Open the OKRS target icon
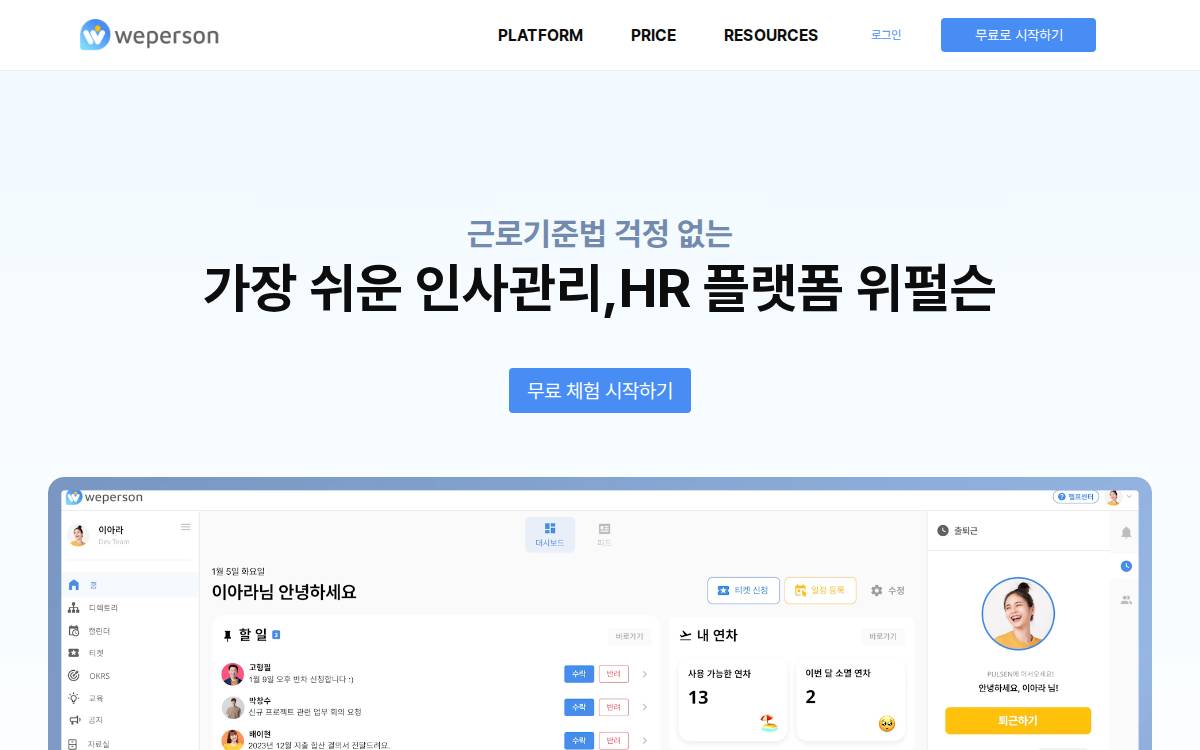Image resolution: width=1200 pixels, height=750 pixels. 73,676
